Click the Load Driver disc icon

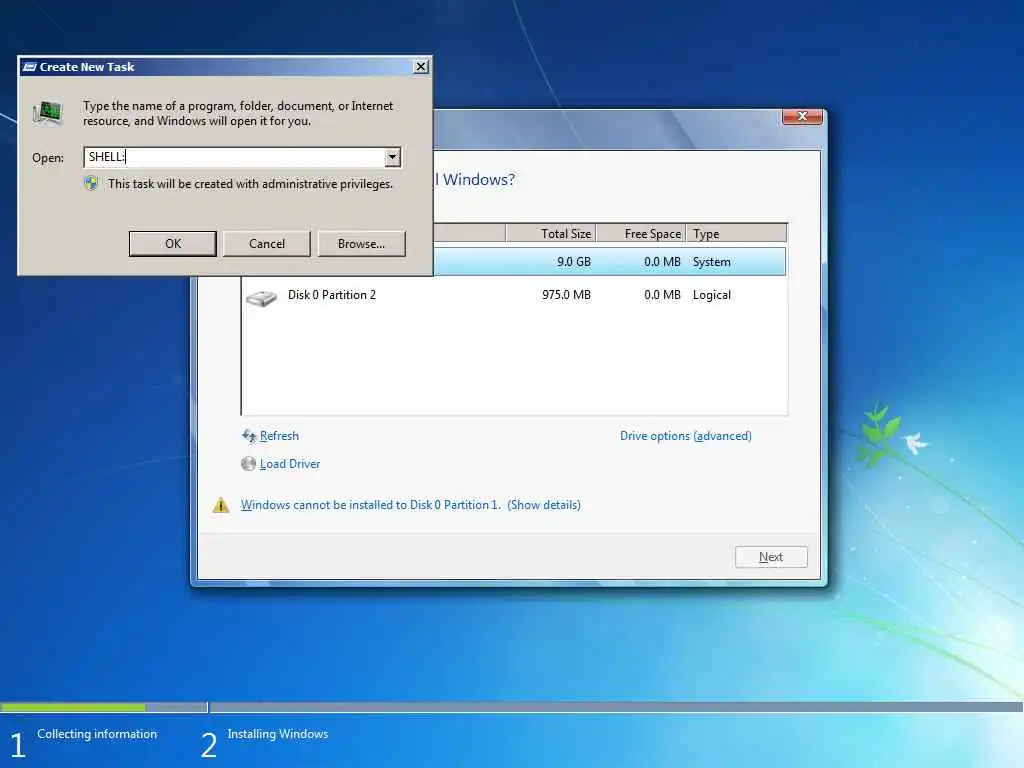(248, 464)
